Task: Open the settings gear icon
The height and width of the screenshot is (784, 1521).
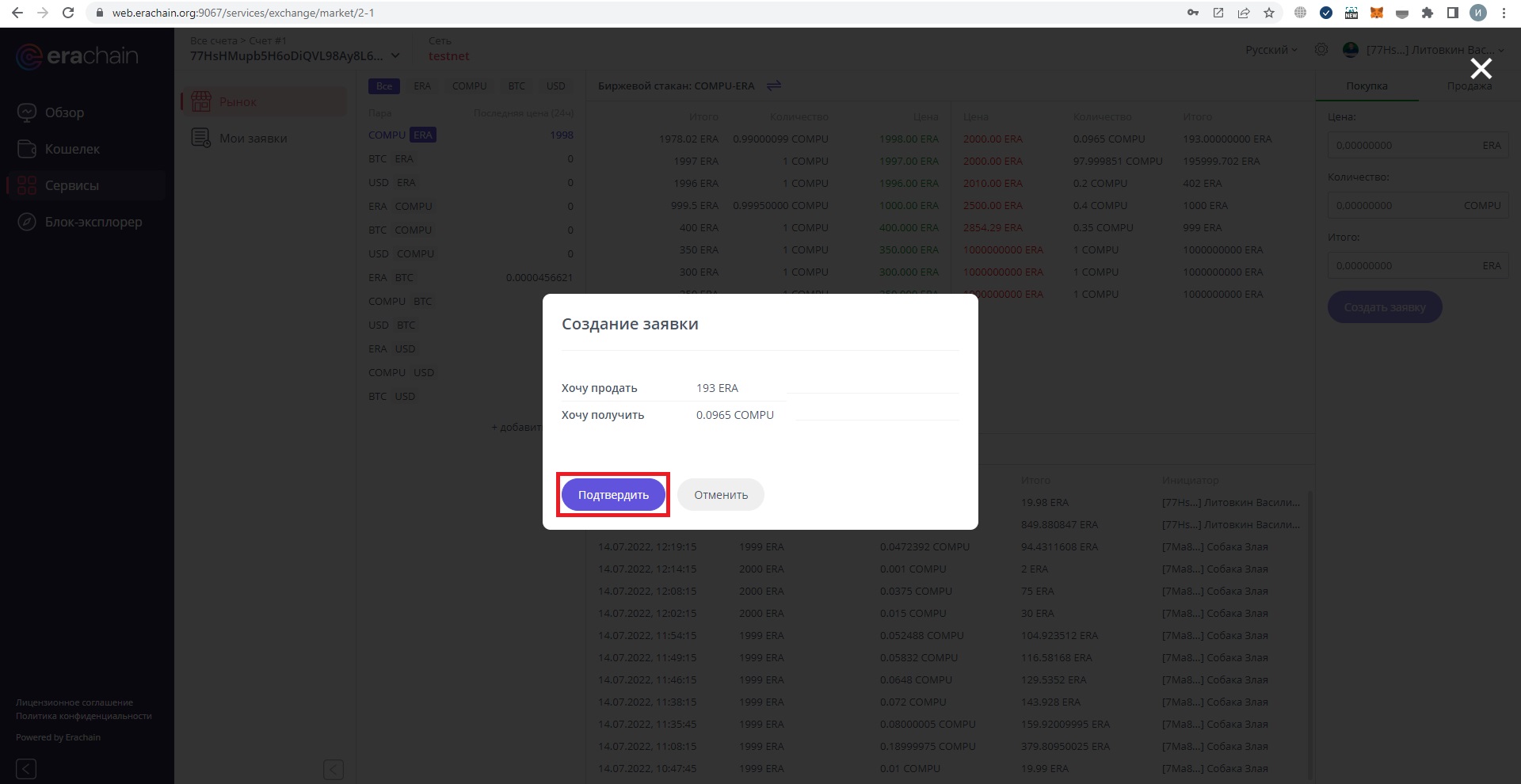Action: click(x=1321, y=49)
